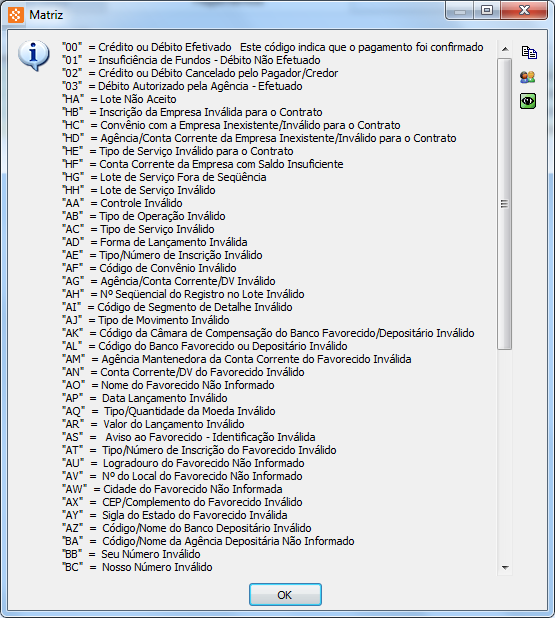
Task: Click the OK button
Action: tap(285, 594)
